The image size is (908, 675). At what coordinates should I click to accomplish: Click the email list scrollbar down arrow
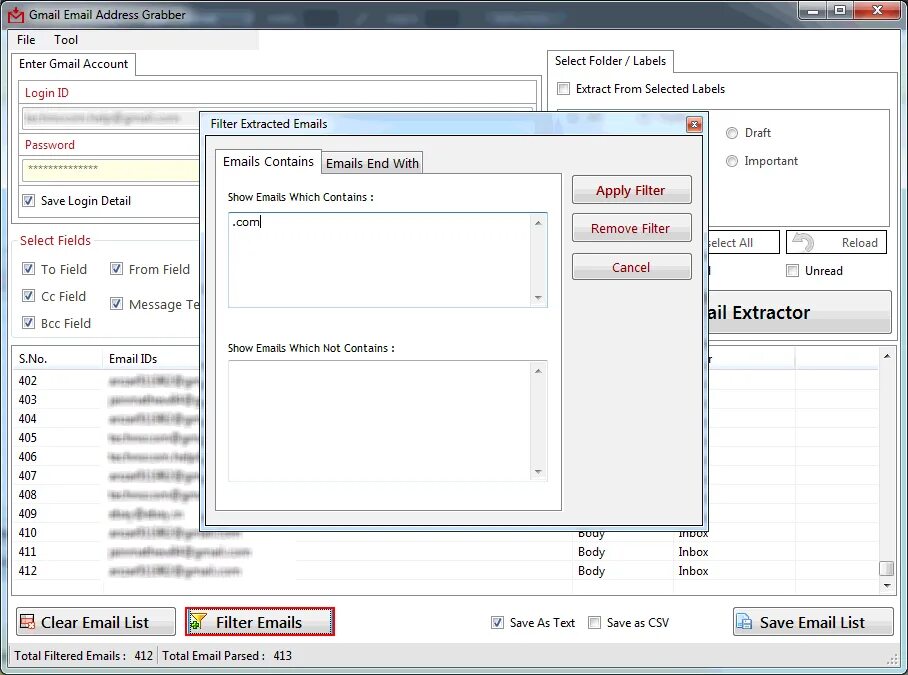point(887,586)
